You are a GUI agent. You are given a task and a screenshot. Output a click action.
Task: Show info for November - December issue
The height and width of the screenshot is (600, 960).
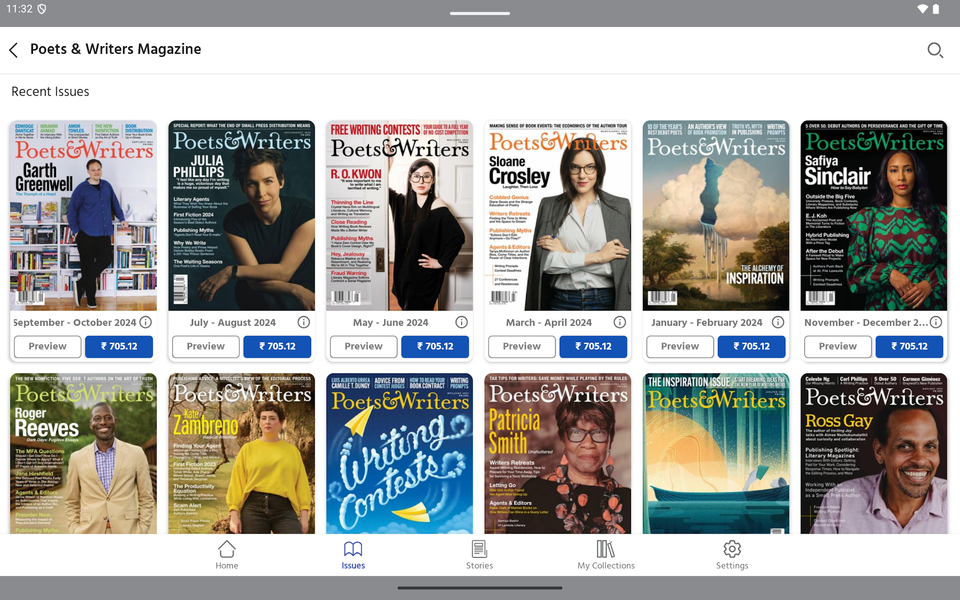tap(936, 322)
